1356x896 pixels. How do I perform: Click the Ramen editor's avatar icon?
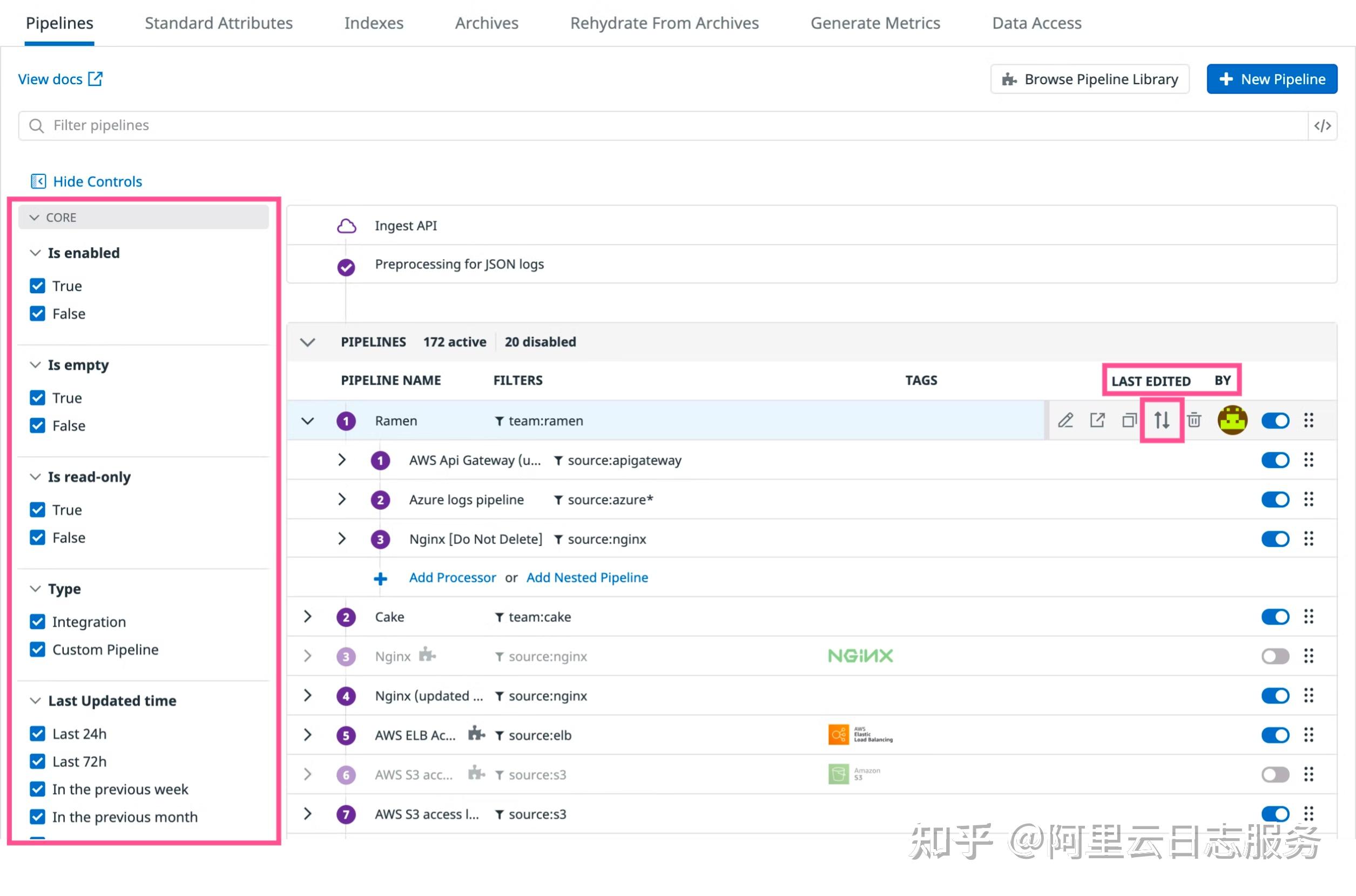pyautogui.click(x=1232, y=420)
